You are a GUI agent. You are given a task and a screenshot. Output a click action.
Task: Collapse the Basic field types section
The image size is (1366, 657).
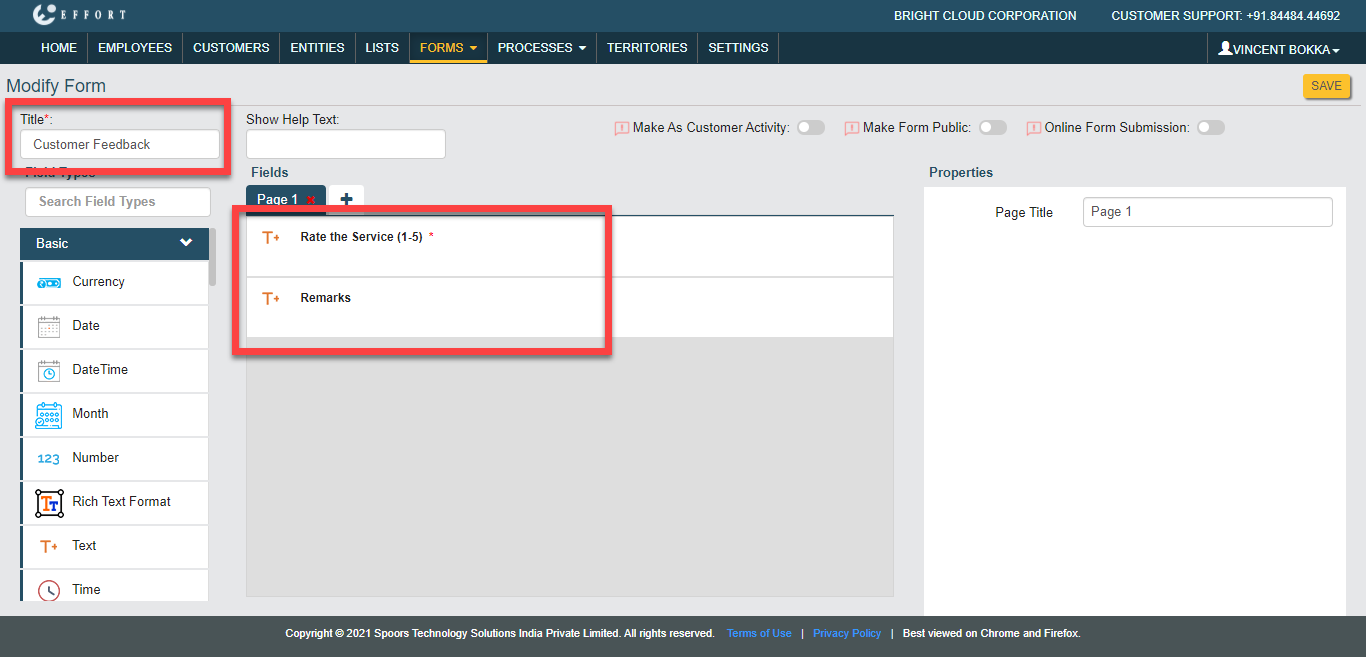pyautogui.click(x=186, y=243)
